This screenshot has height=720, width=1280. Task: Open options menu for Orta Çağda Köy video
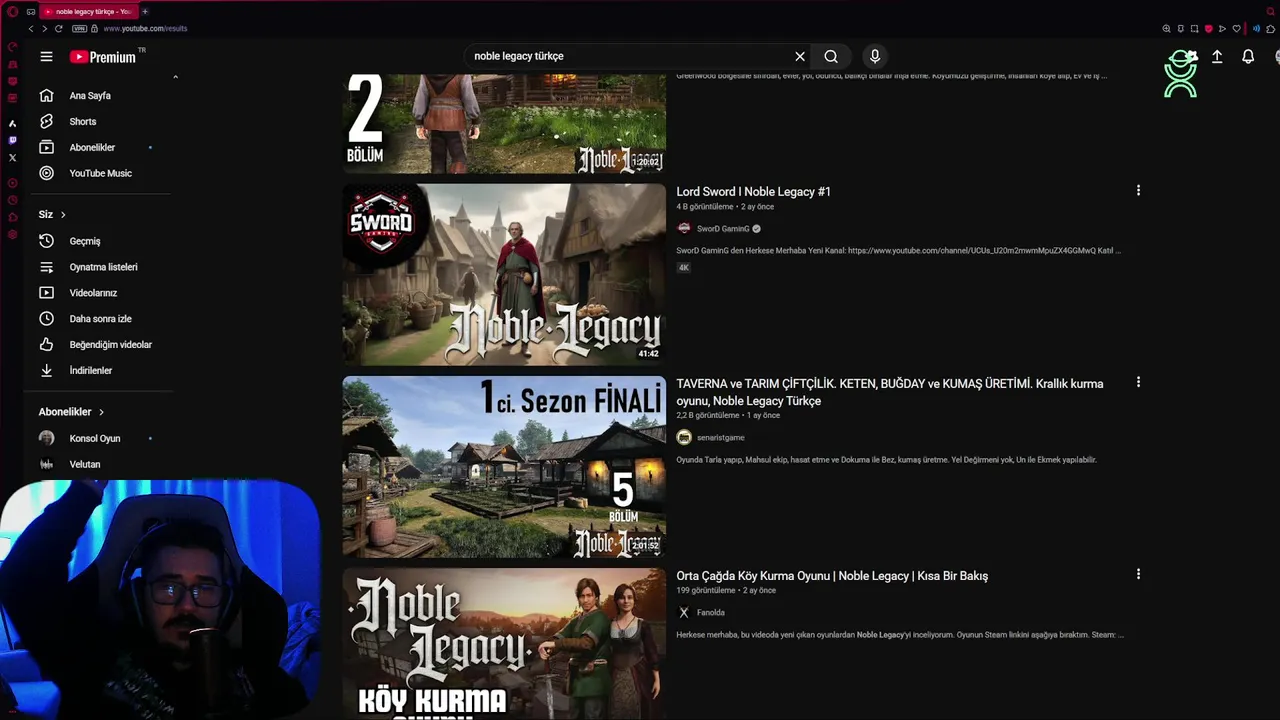coord(1138,575)
